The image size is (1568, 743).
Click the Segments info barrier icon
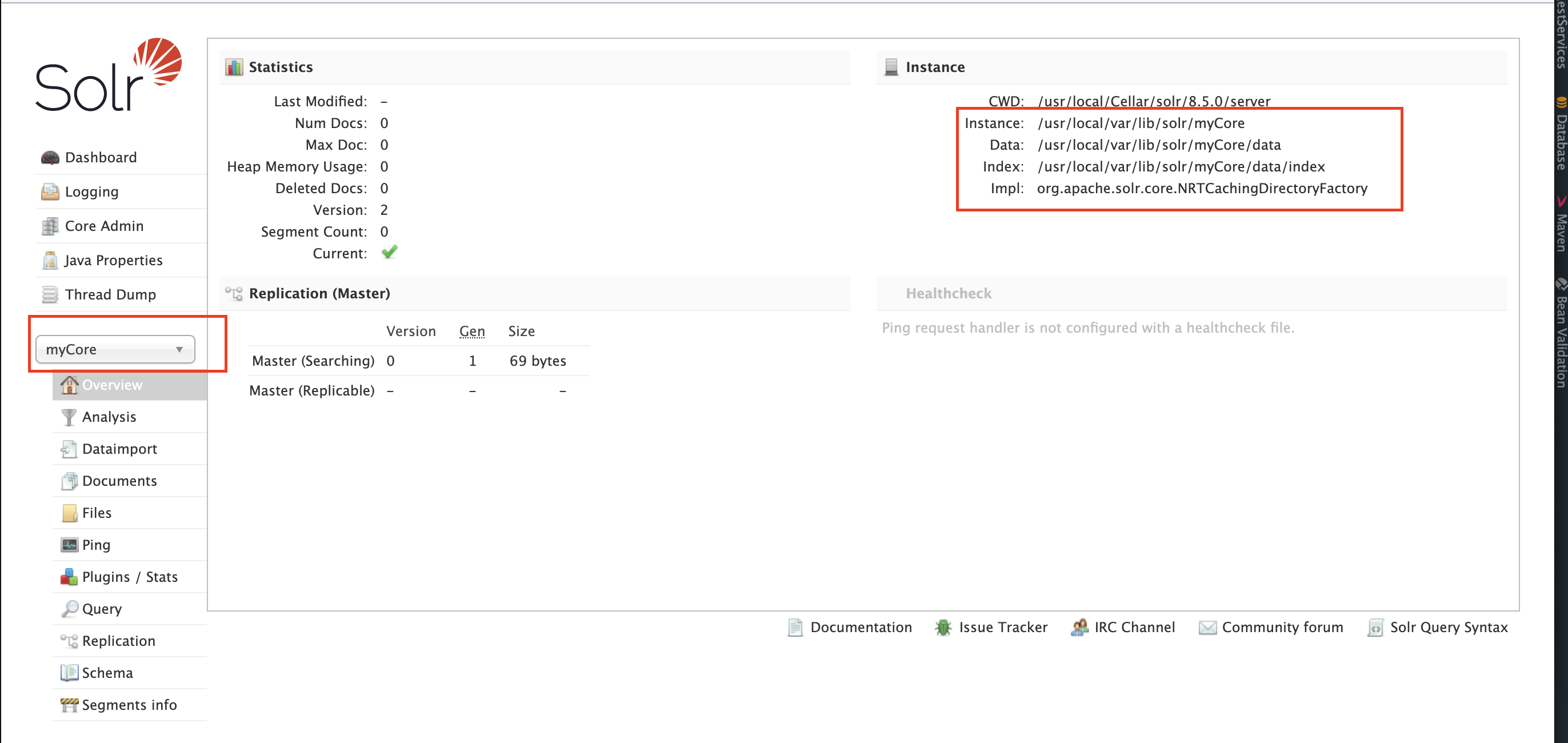pos(69,705)
